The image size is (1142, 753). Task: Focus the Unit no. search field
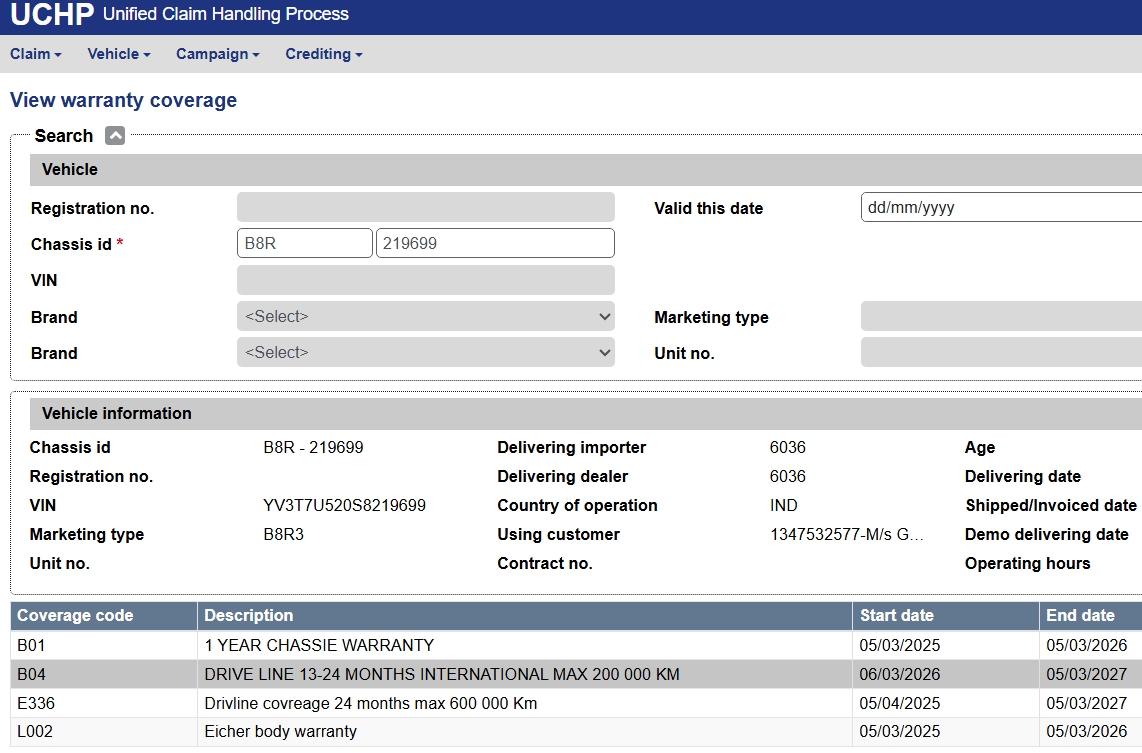[x=1001, y=352]
